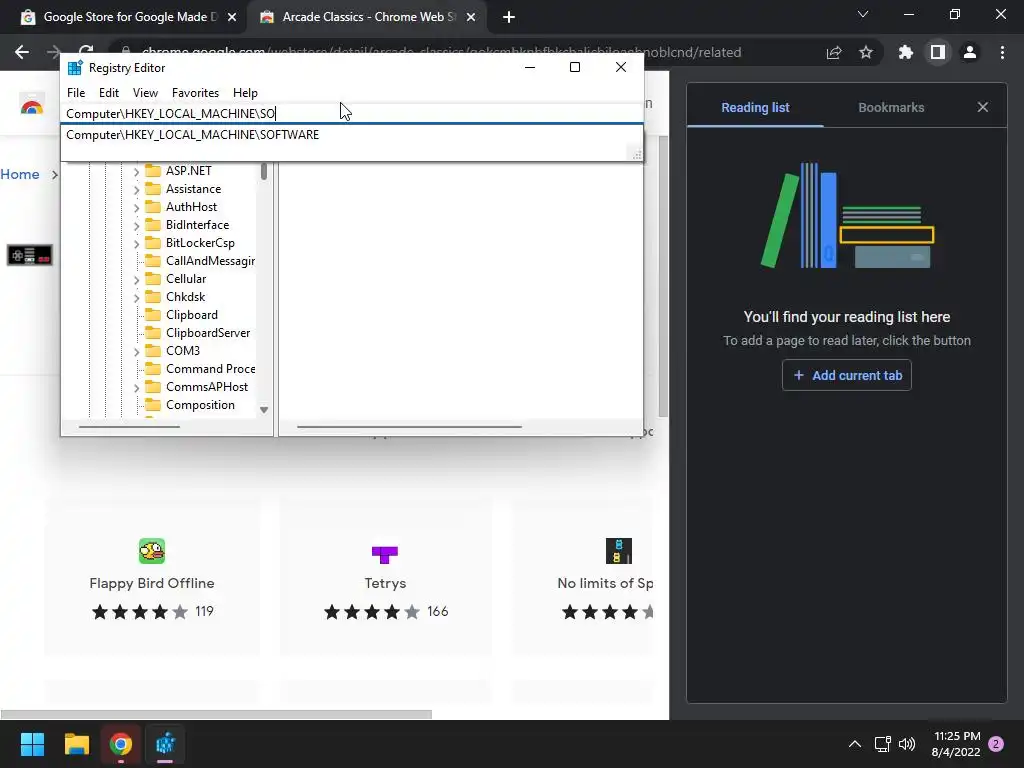The image size is (1024, 768).
Task: Click the ASP.NET folder icon
Action: coord(153,171)
